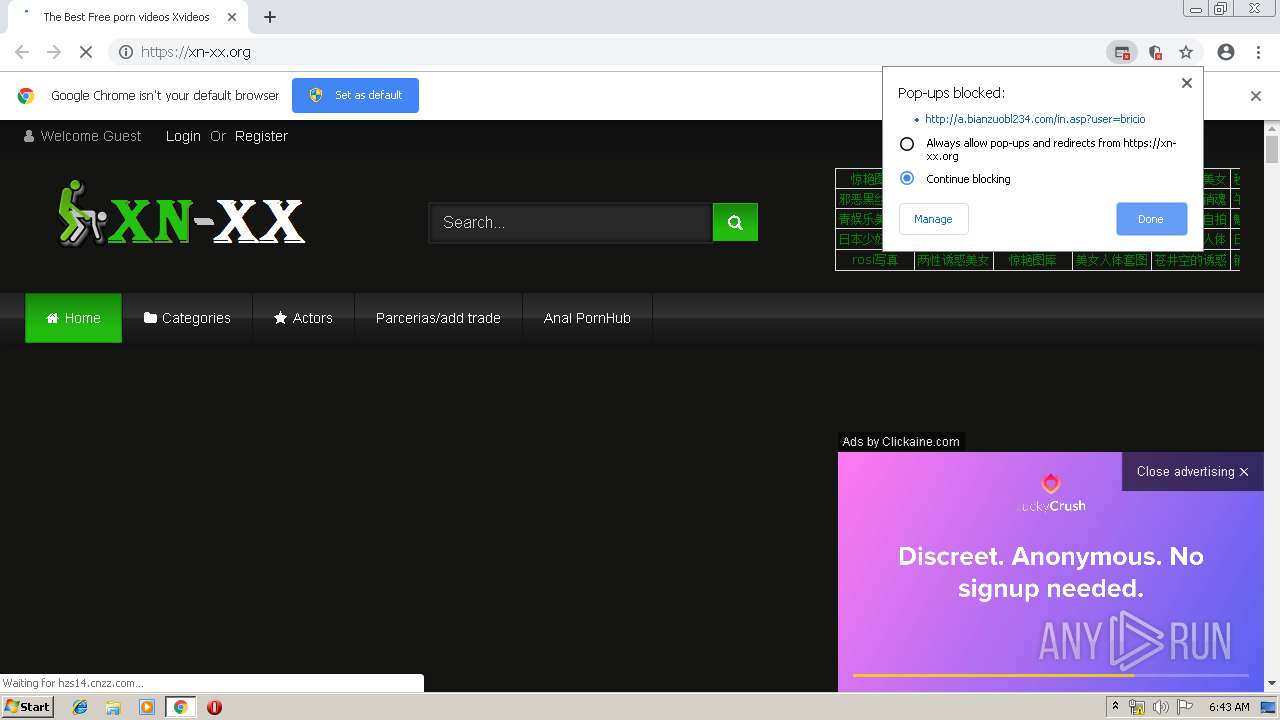
Task: Open the Actors menu item
Action: (x=303, y=318)
